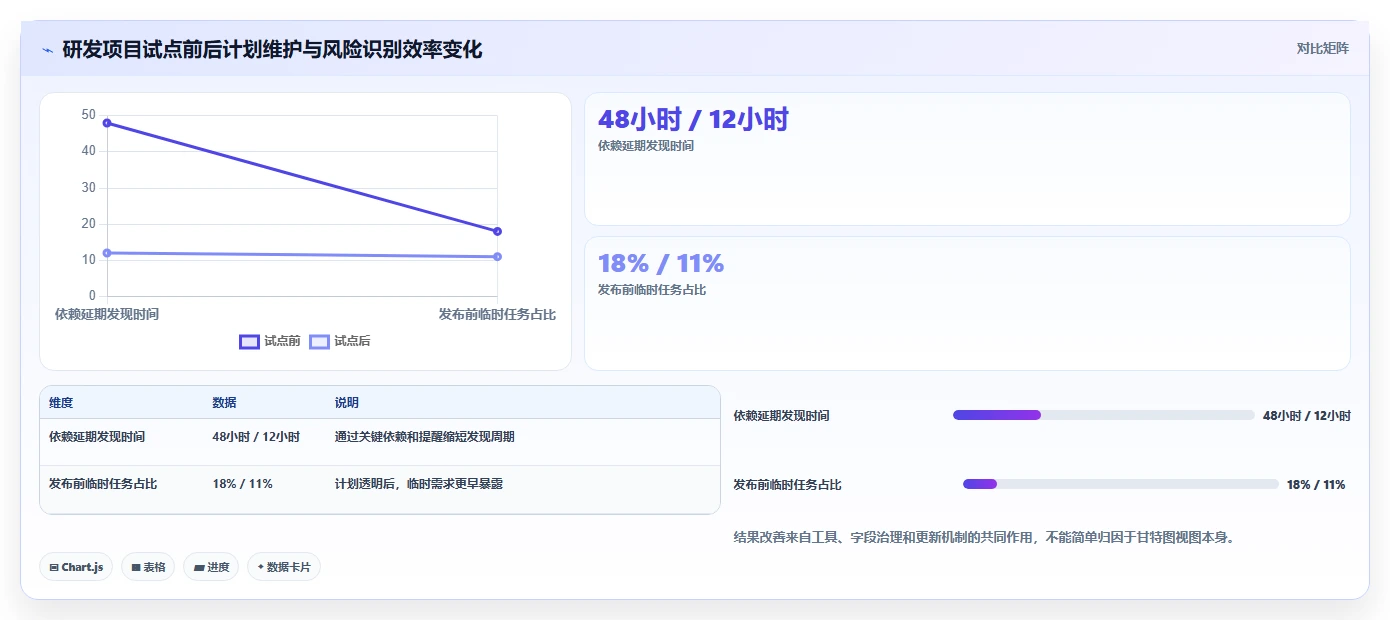Click the 试点后 data point at 12
The image size is (1390, 620).
107,253
